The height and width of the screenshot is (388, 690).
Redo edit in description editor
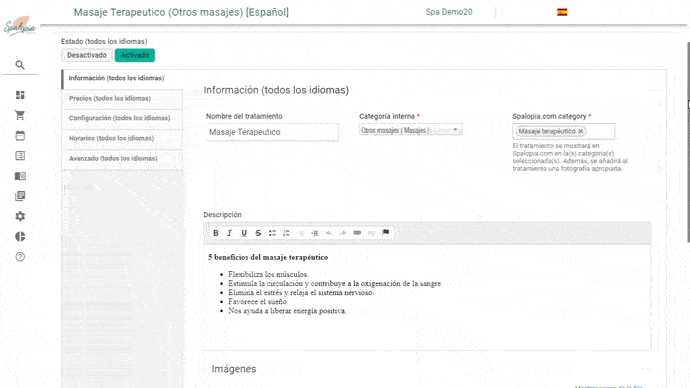343,233
